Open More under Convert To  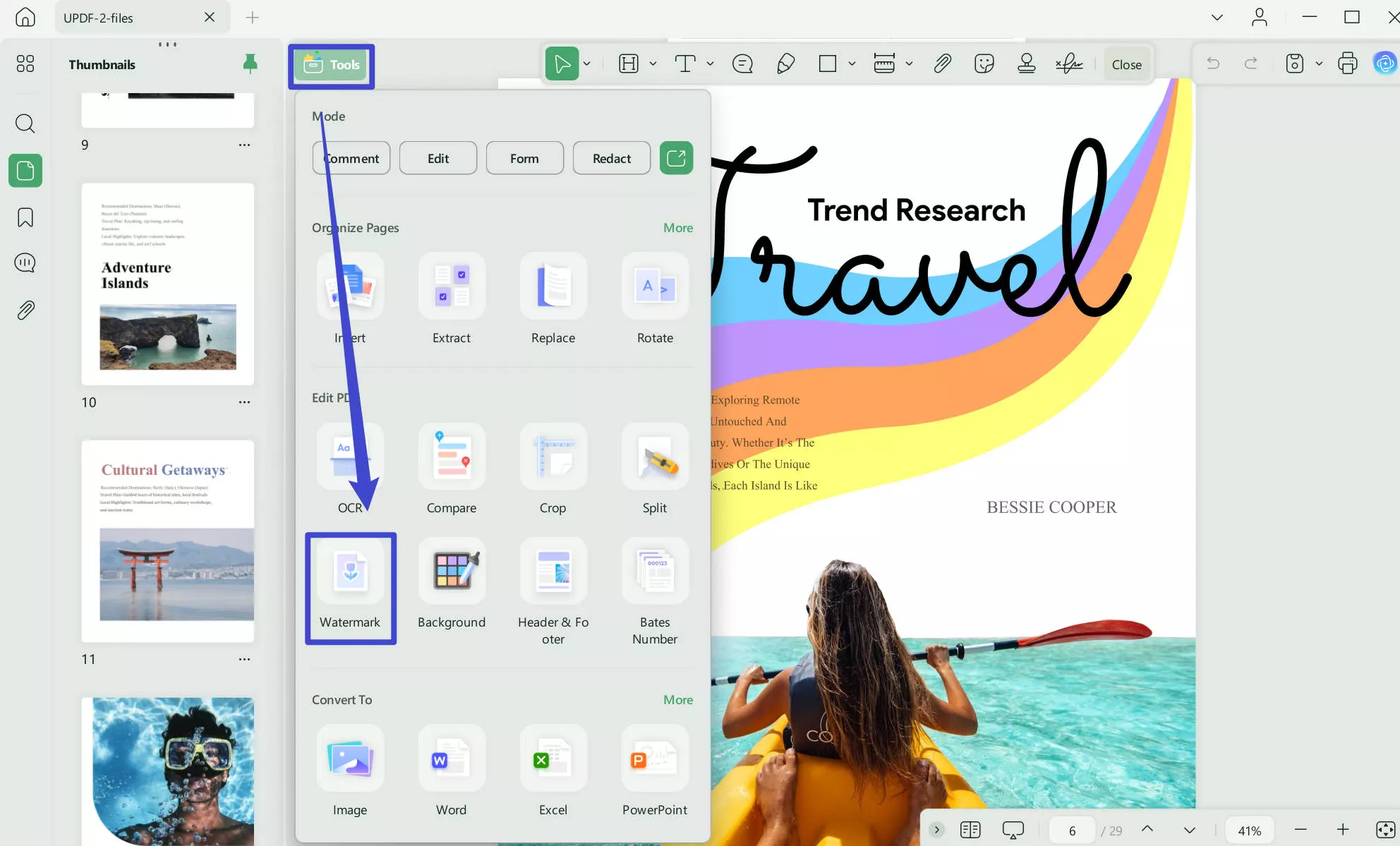tap(678, 700)
